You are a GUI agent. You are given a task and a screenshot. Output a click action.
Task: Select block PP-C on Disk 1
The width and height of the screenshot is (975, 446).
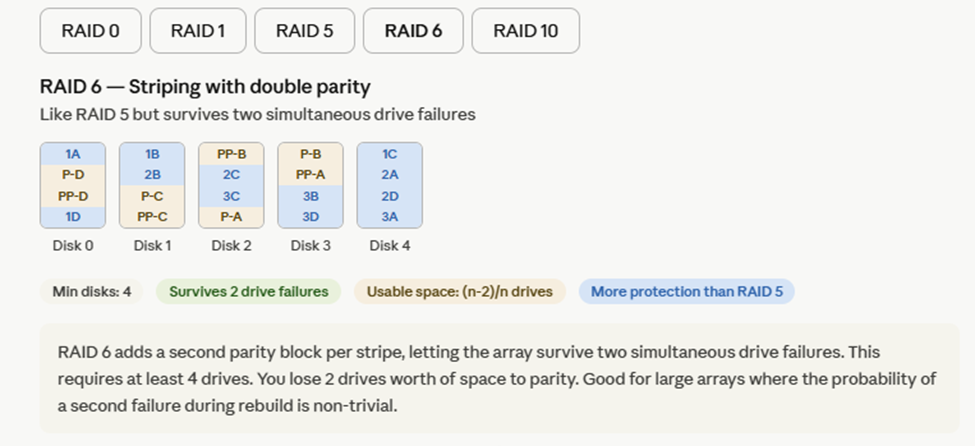point(152,216)
